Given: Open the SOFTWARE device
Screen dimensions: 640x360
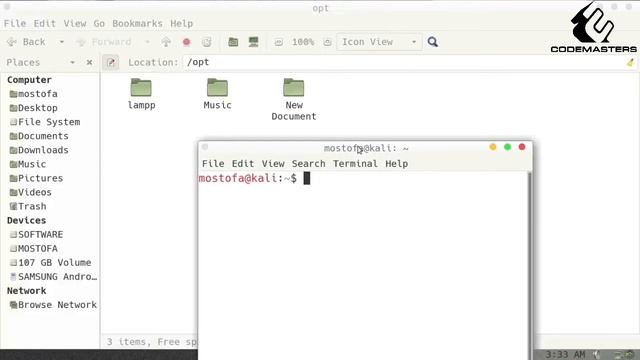Looking at the screenshot, I should (x=36, y=234).
